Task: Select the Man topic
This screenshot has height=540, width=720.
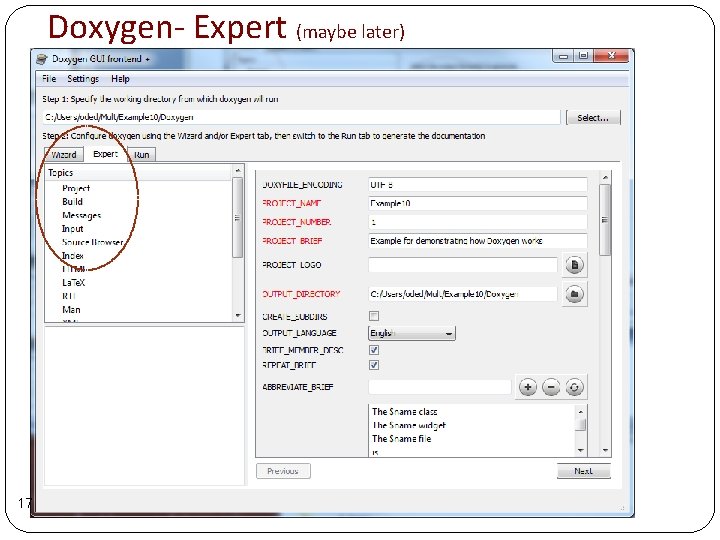Action: [x=71, y=309]
